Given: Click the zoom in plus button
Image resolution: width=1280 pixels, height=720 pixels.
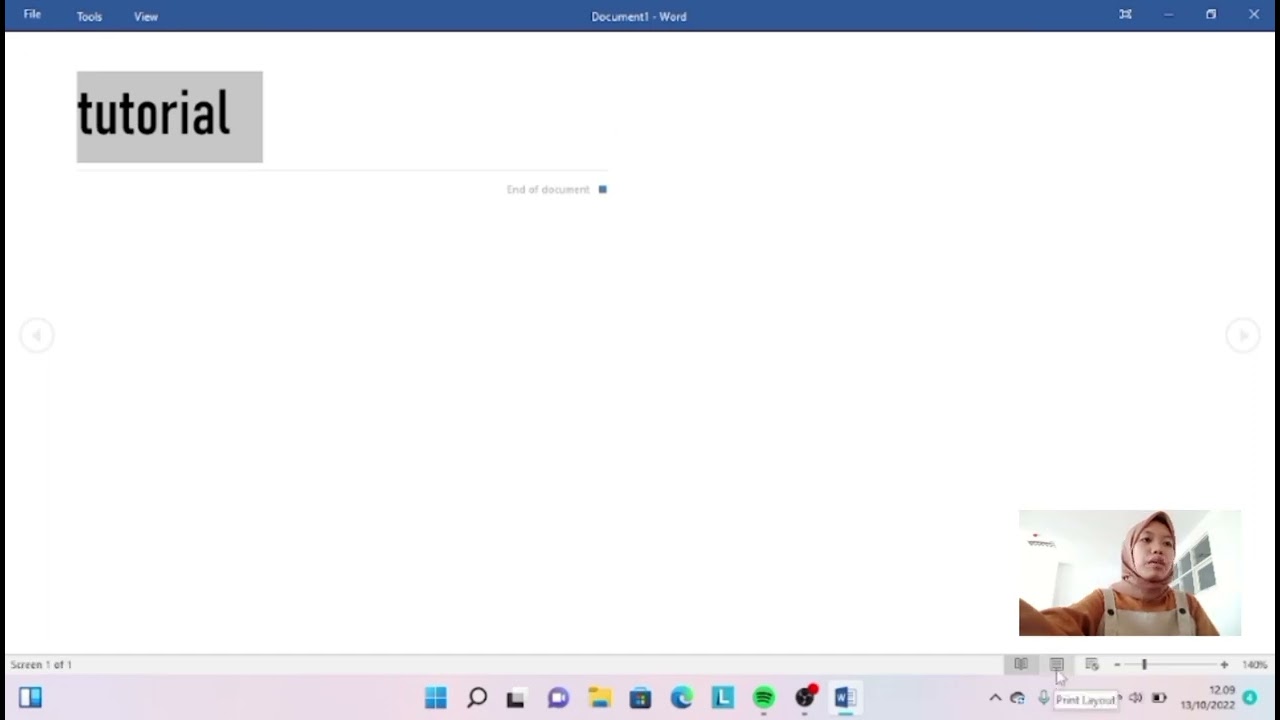Looking at the screenshot, I should click(x=1224, y=664).
